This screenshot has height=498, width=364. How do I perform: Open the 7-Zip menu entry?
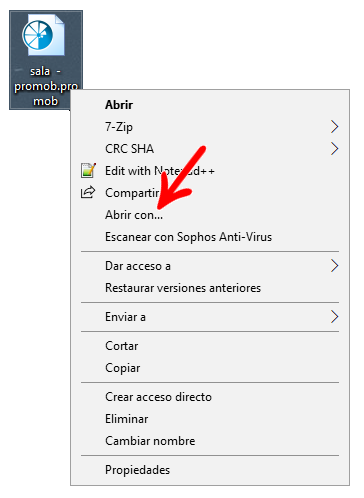[x=210, y=127]
